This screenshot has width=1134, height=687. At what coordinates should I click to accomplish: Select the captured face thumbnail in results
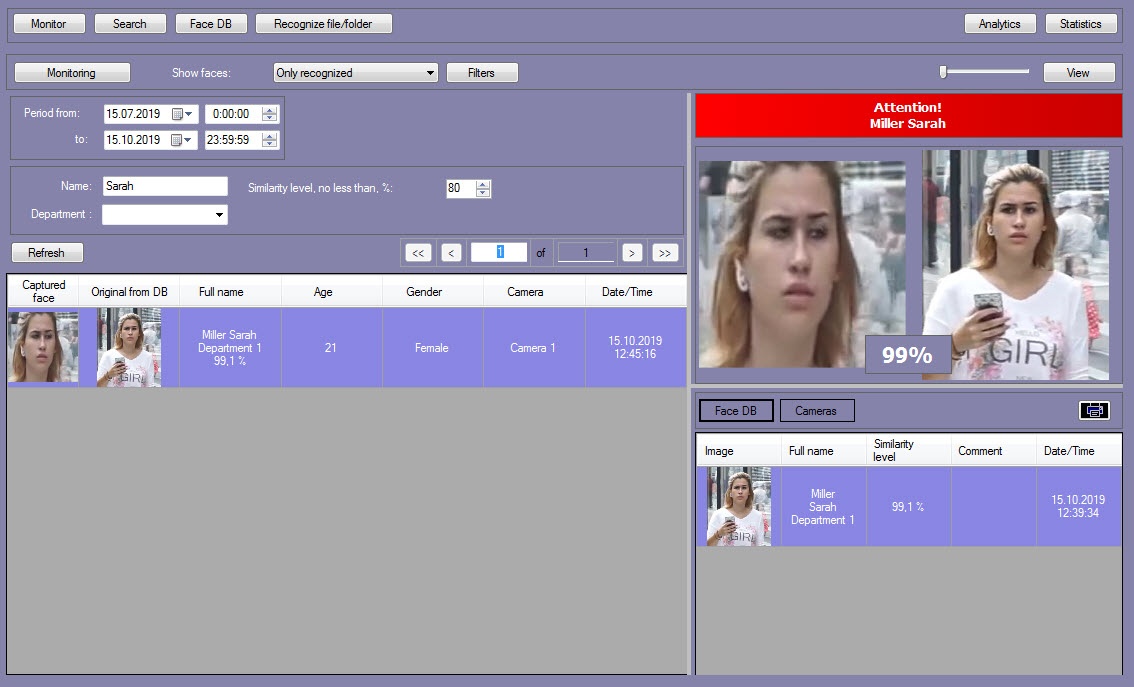pos(43,347)
